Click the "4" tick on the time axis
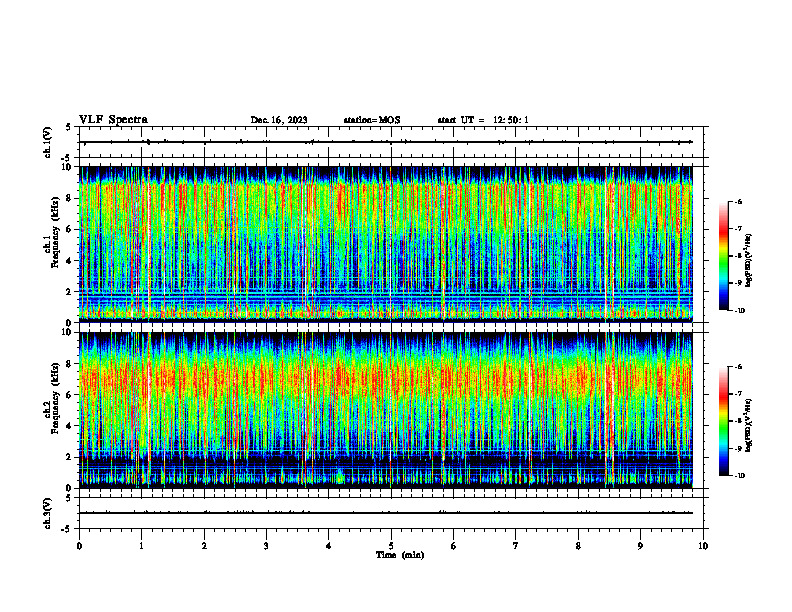 (x=329, y=546)
